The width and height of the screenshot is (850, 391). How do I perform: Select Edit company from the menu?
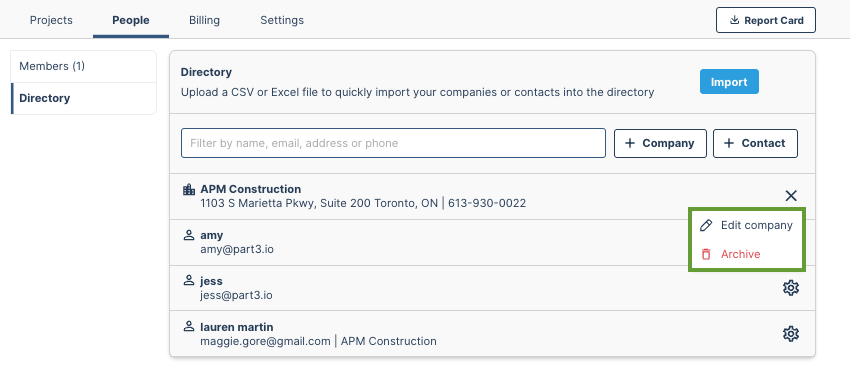click(747, 226)
